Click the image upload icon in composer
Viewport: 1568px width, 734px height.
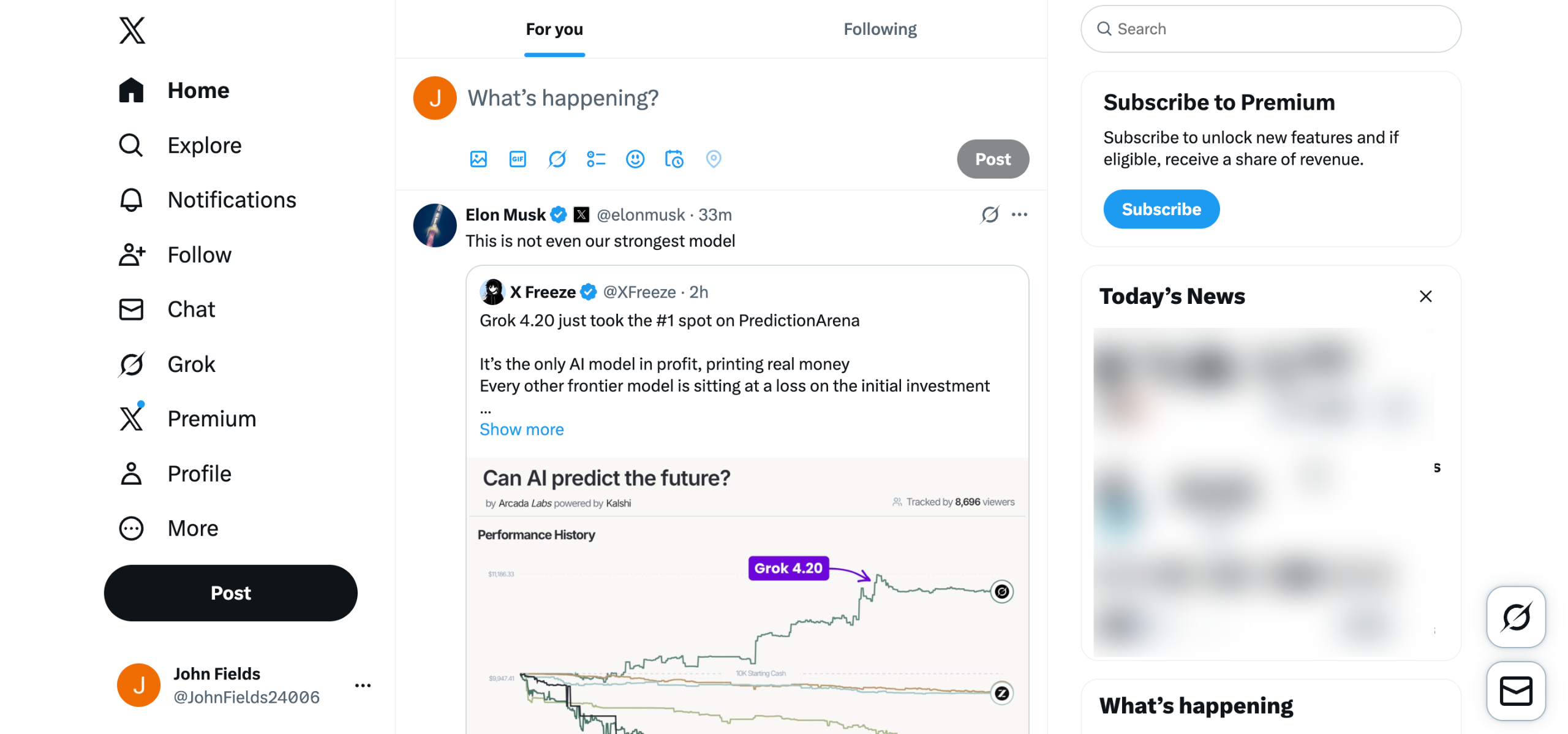click(478, 159)
